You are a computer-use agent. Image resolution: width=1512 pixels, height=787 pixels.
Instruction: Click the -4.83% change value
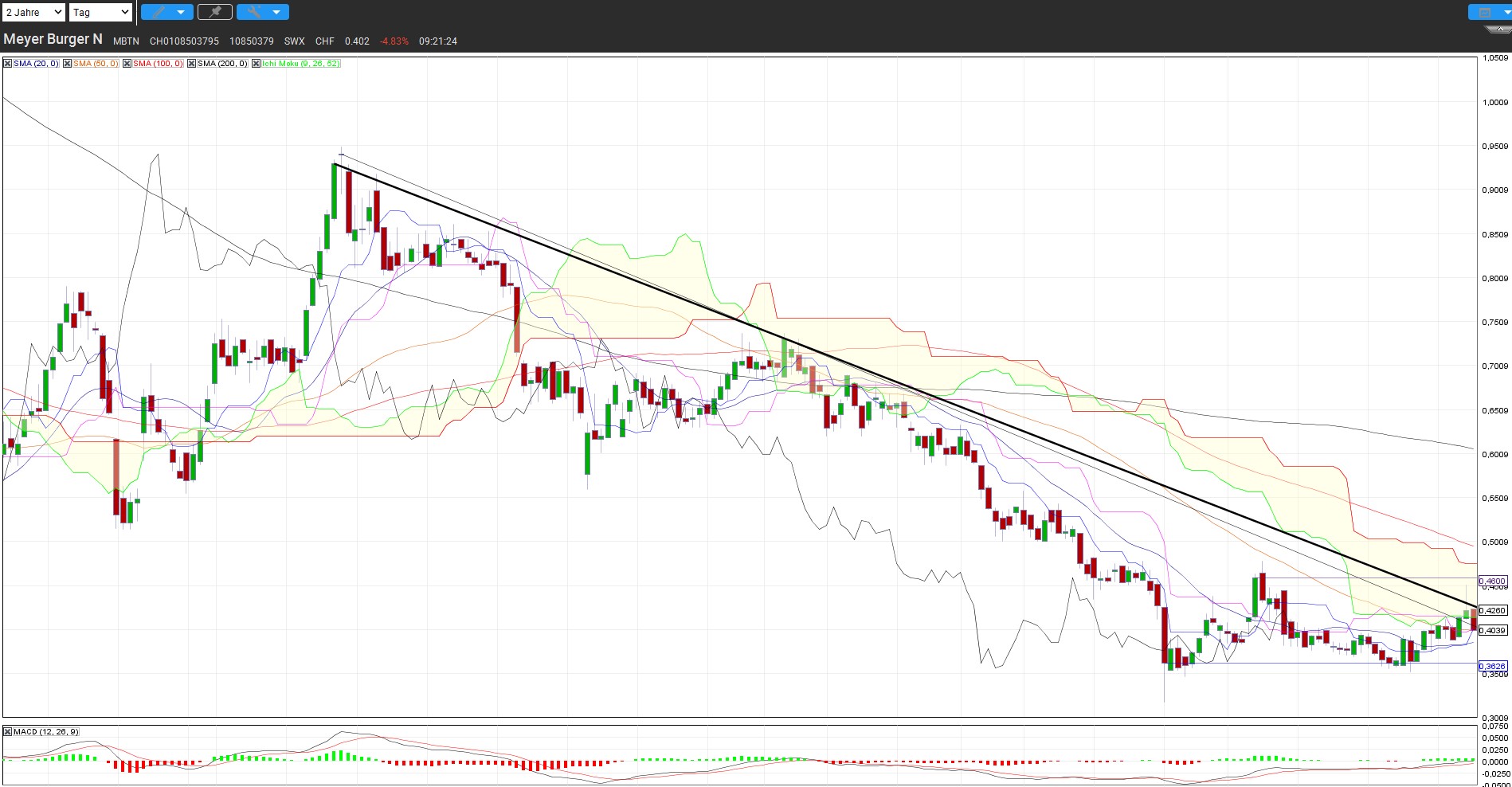tap(394, 41)
